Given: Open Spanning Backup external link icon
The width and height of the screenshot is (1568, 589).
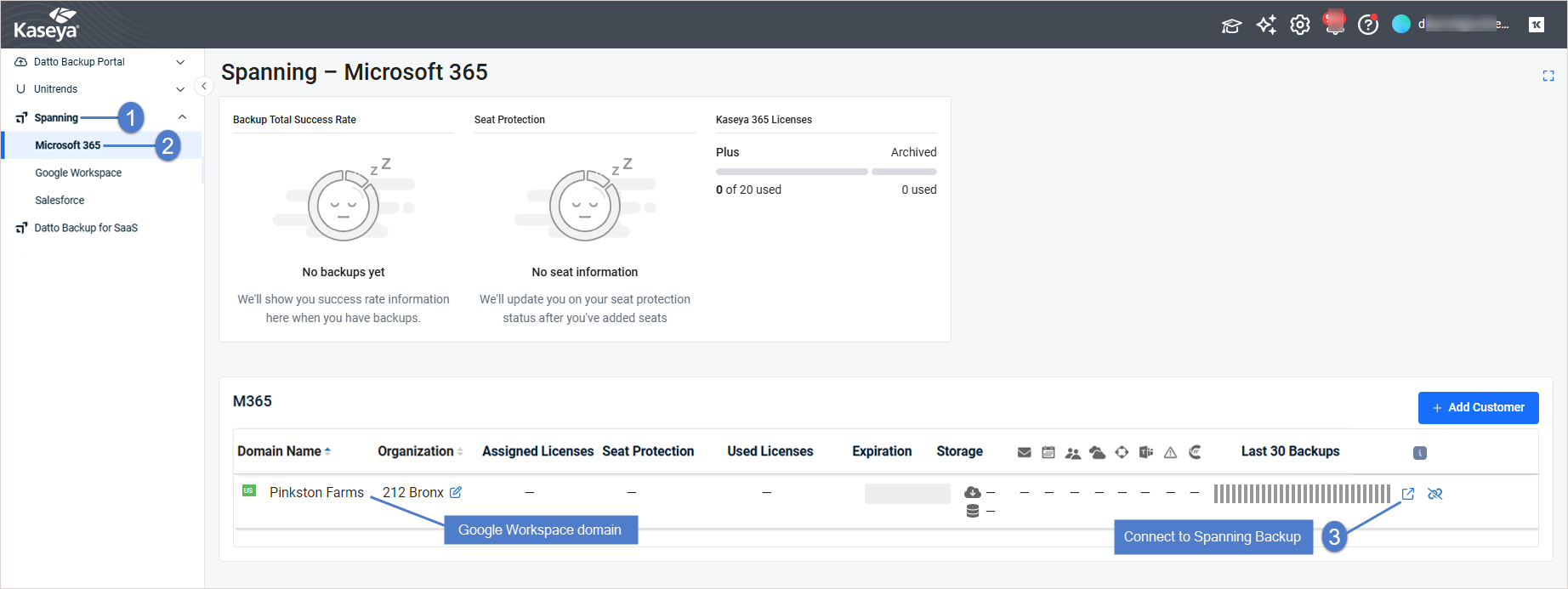Looking at the screenshot, I should click(1408, 494).
